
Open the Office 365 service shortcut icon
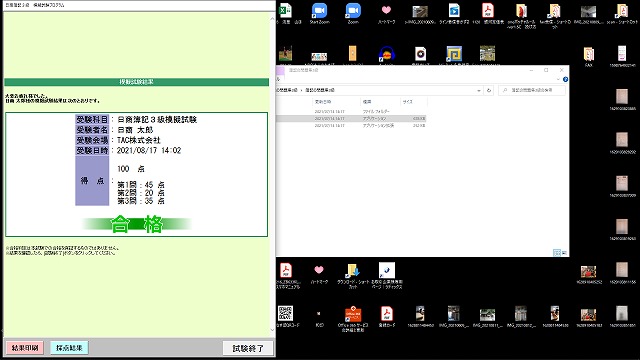(x=353, y=314)
